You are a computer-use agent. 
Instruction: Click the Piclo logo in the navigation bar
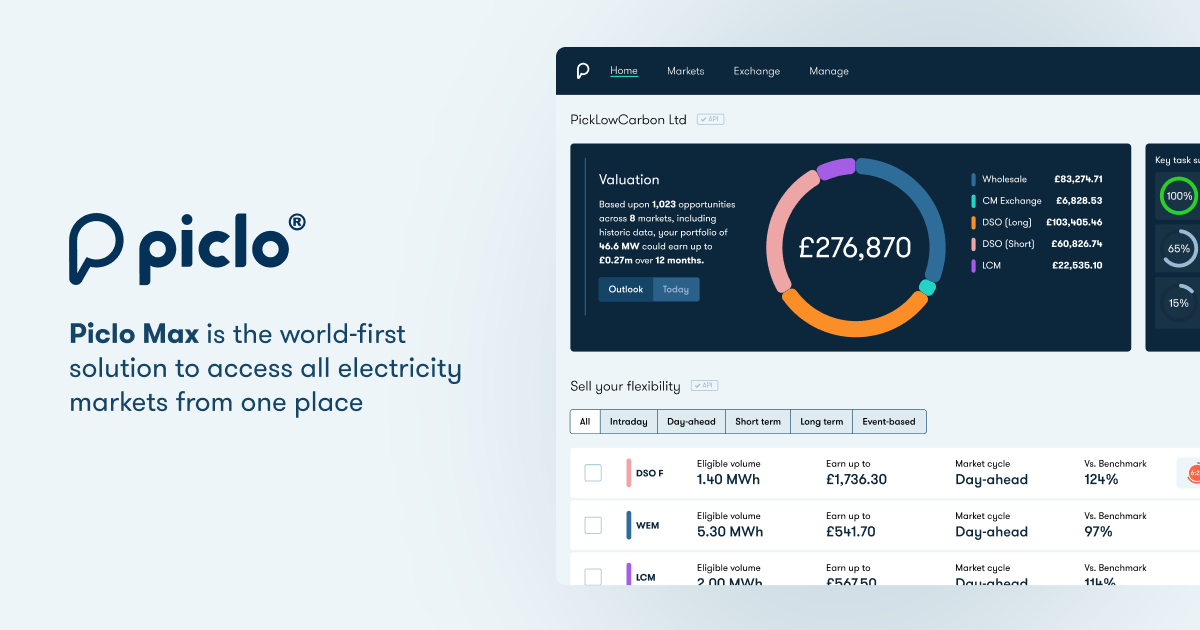click(x=585, y=70)
